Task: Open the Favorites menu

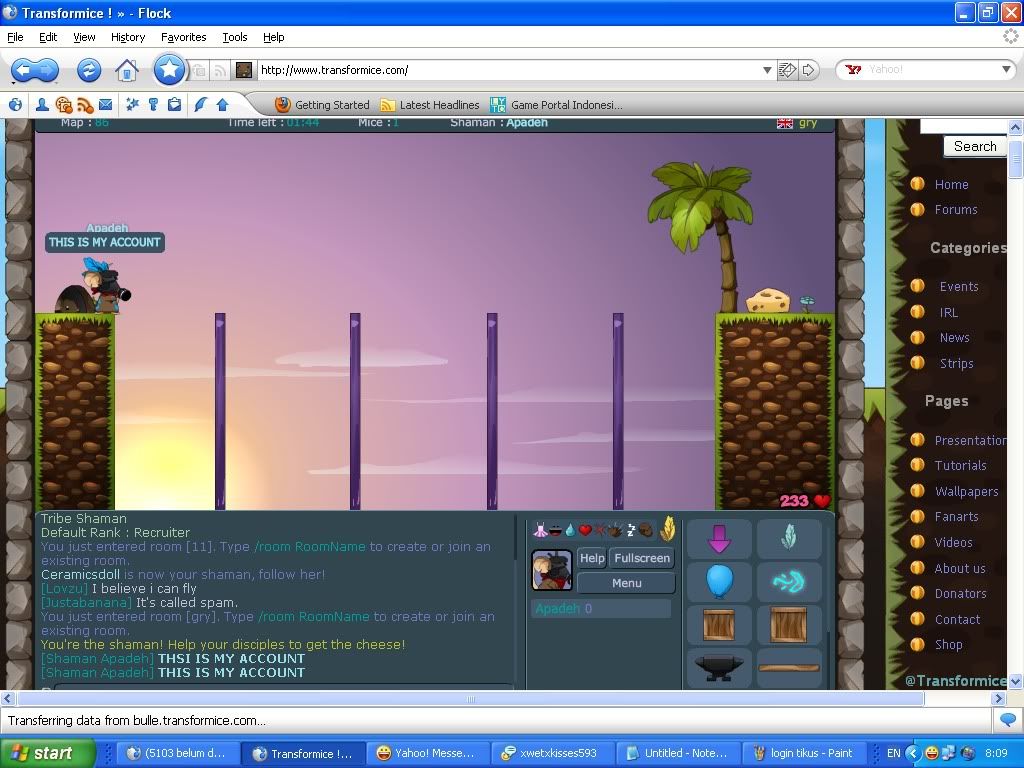Action: (184, 37)
